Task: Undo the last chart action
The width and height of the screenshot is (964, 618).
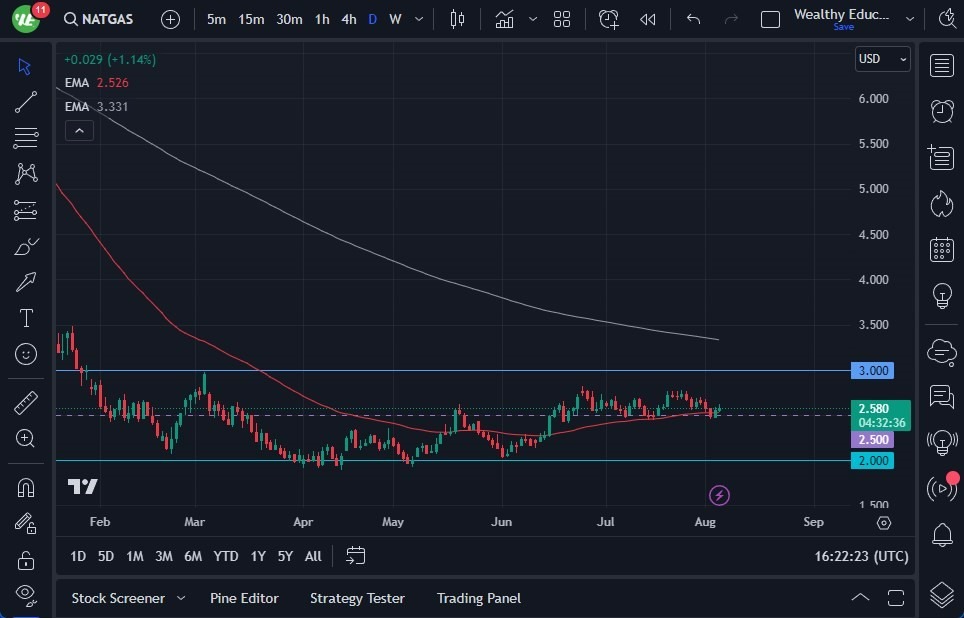Action: [x=693, y=19]
